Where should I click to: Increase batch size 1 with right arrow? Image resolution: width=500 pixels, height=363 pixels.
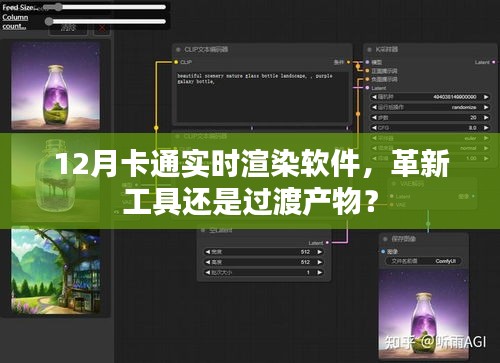320,273
